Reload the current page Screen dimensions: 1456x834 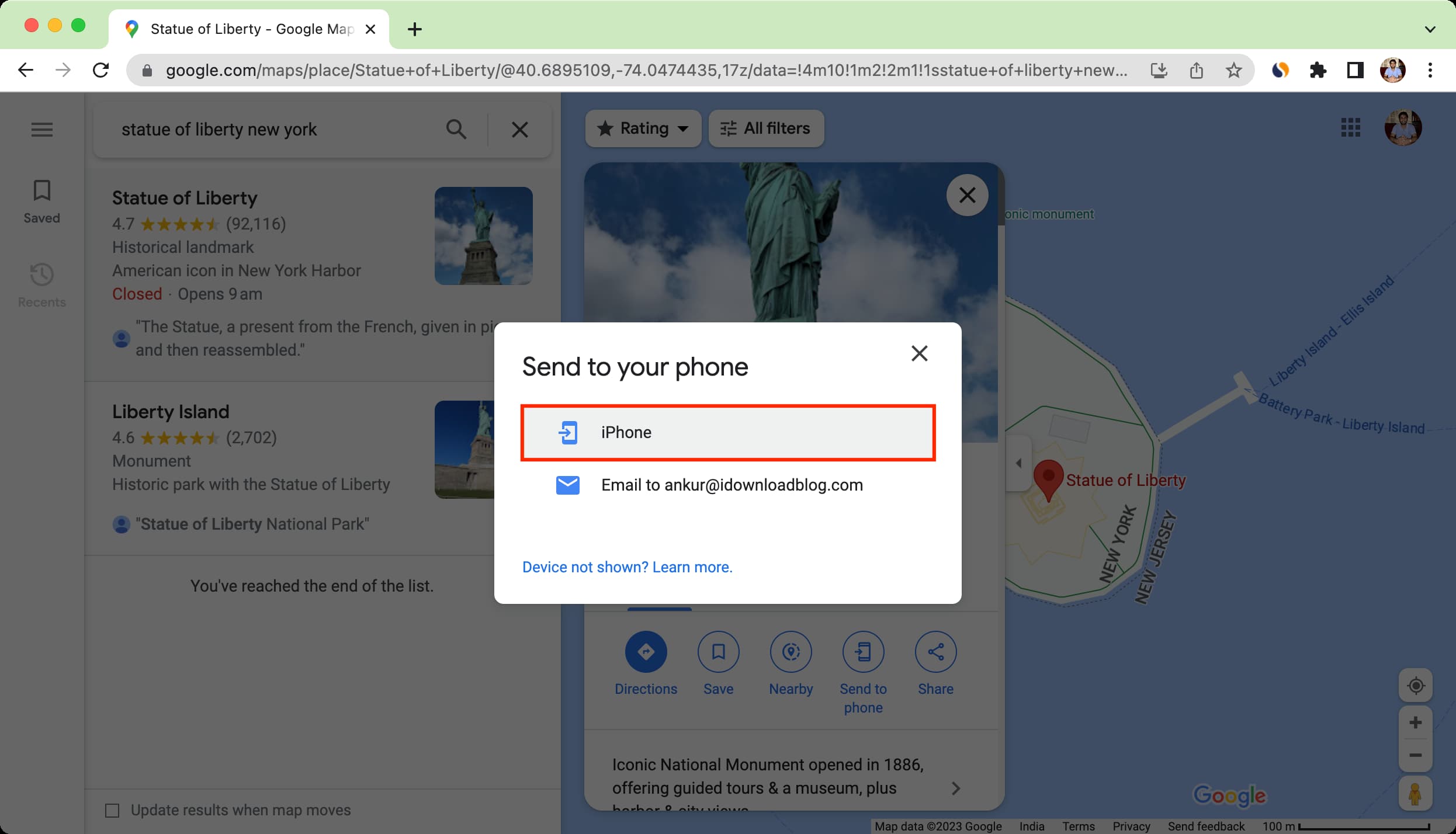(100, 71)
